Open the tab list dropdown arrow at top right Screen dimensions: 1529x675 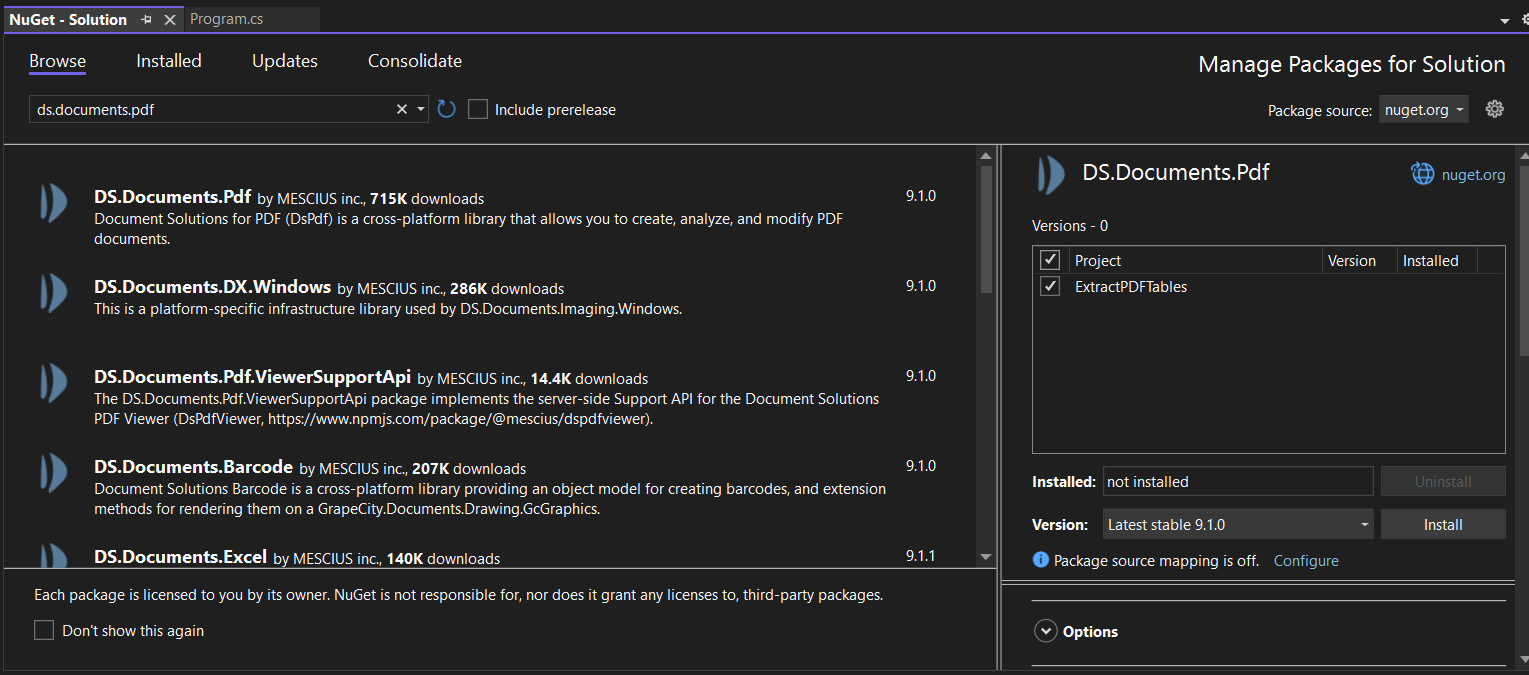coord(1505,20)
